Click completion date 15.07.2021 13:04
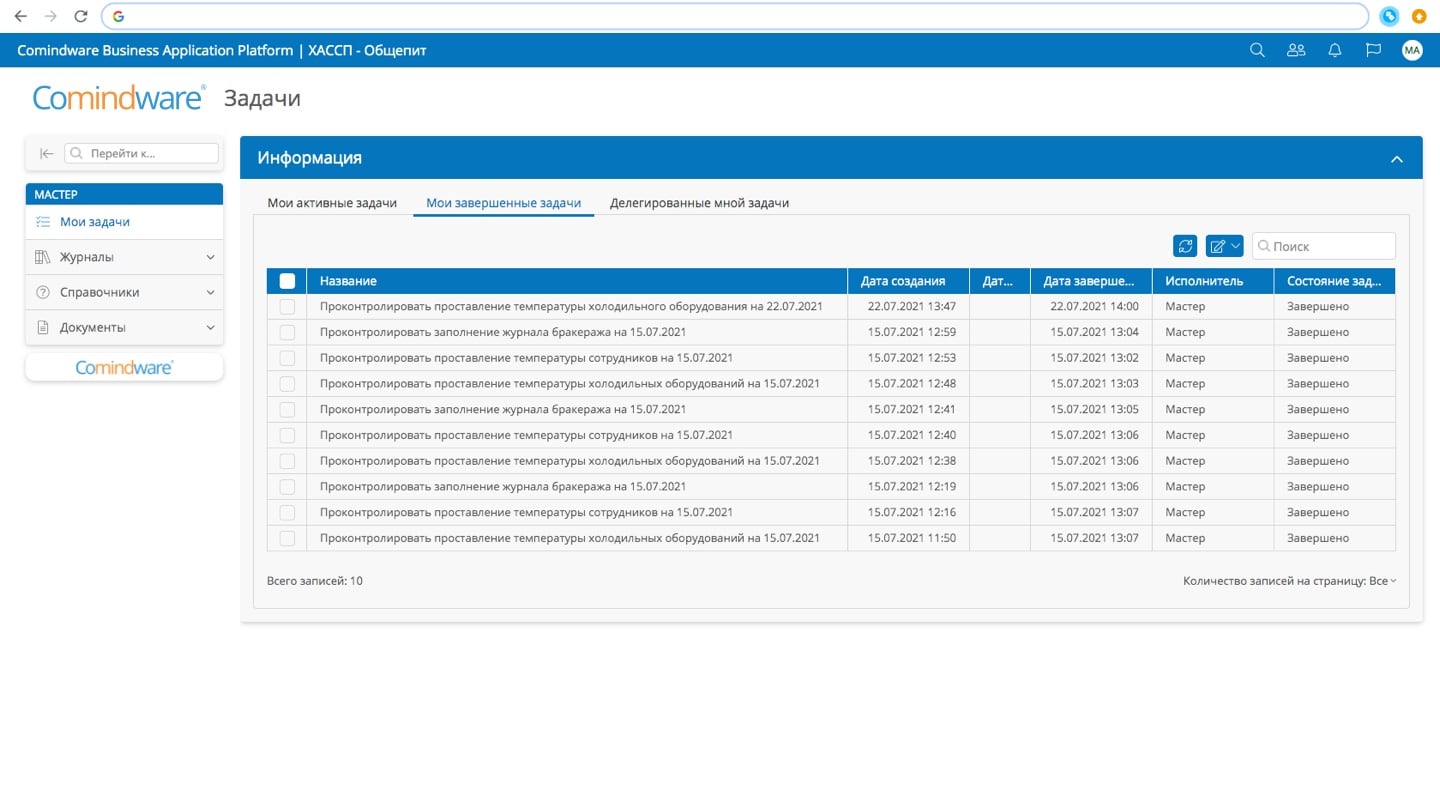The width and height of the screenshot is (1440, 795). coord(1094,332)
